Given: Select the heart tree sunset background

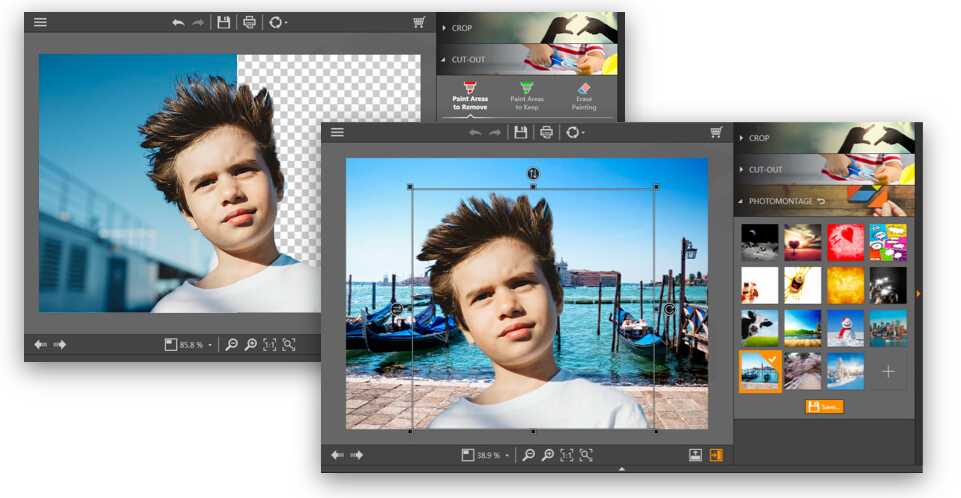Looking at the screenshot, I should [802, 242].
